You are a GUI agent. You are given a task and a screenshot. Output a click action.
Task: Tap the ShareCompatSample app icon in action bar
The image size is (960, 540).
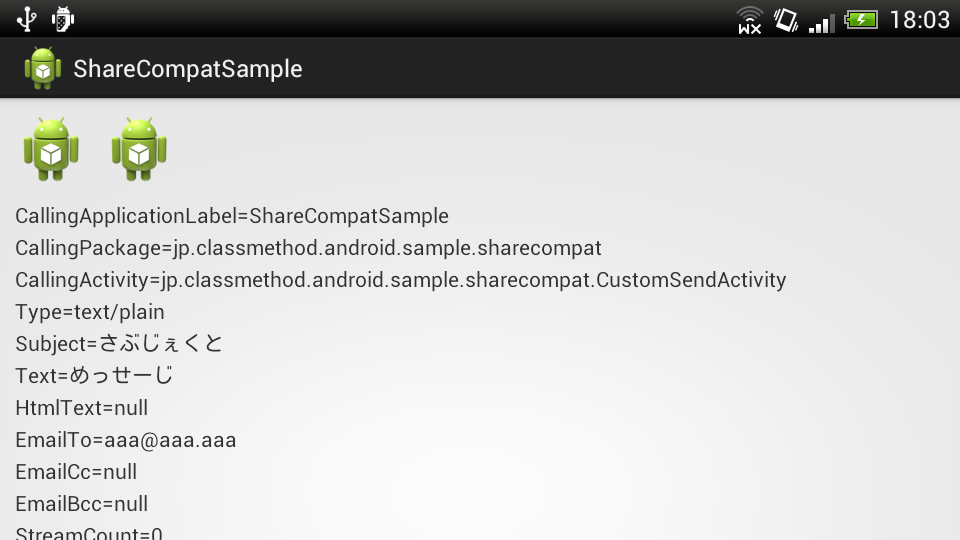[x=43, y=68]
